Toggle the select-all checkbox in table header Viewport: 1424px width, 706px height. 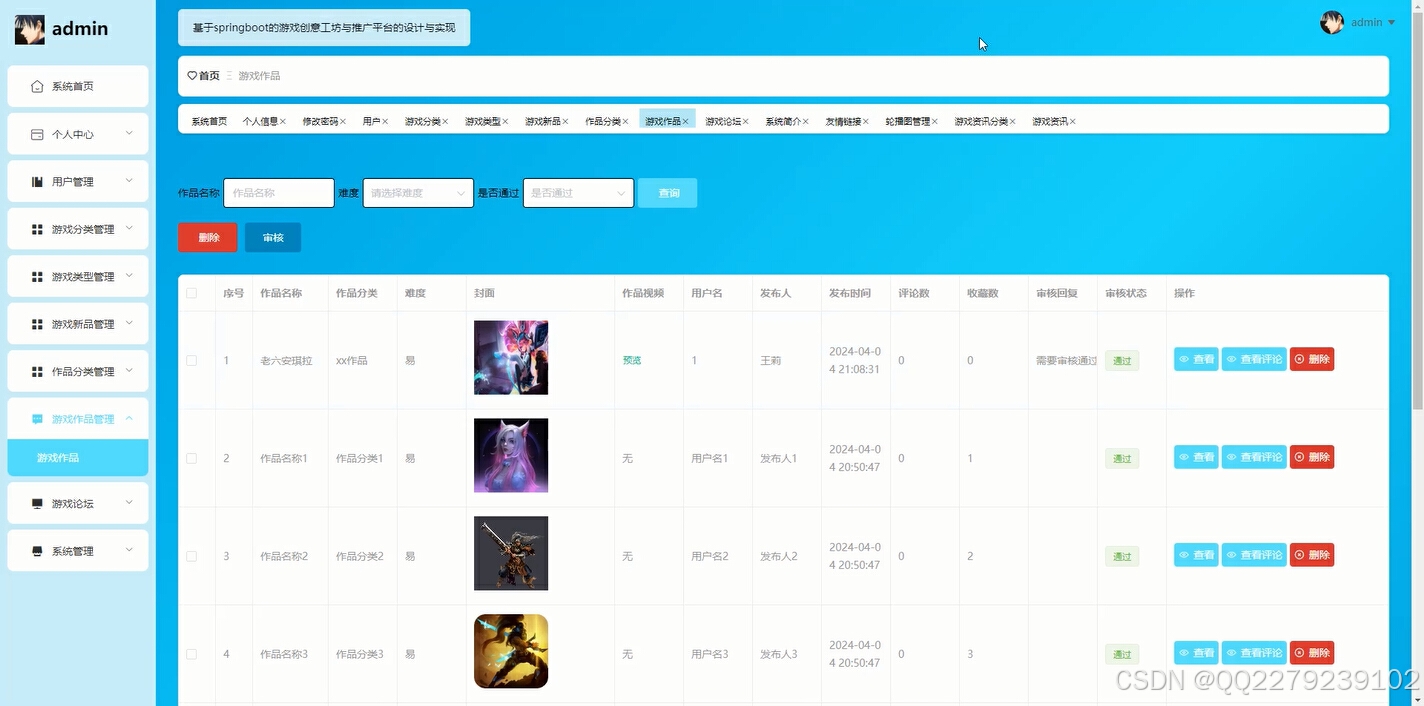(x=192, y=293)
